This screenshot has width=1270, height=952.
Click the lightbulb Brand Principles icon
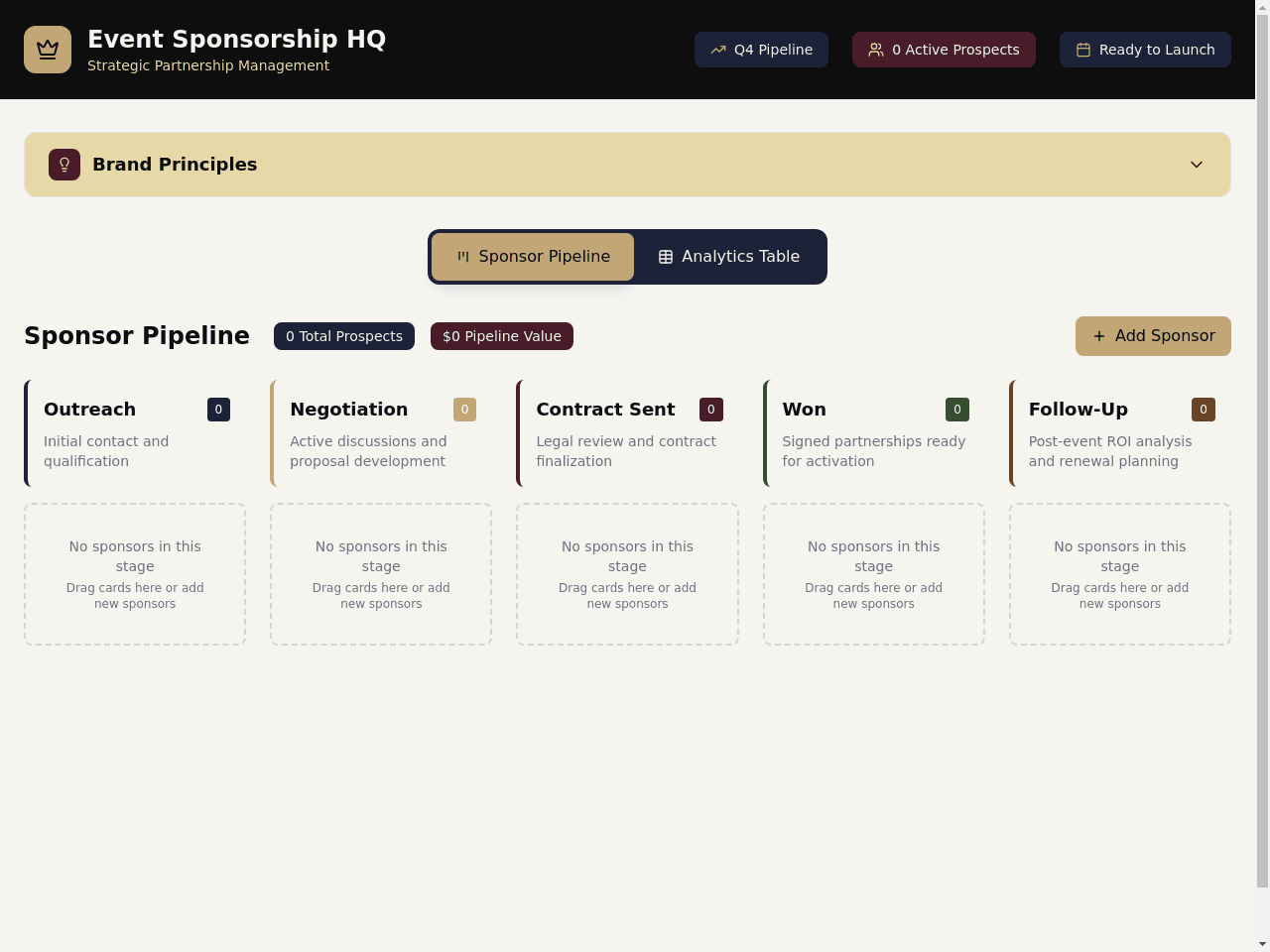[x=64, y=165]
